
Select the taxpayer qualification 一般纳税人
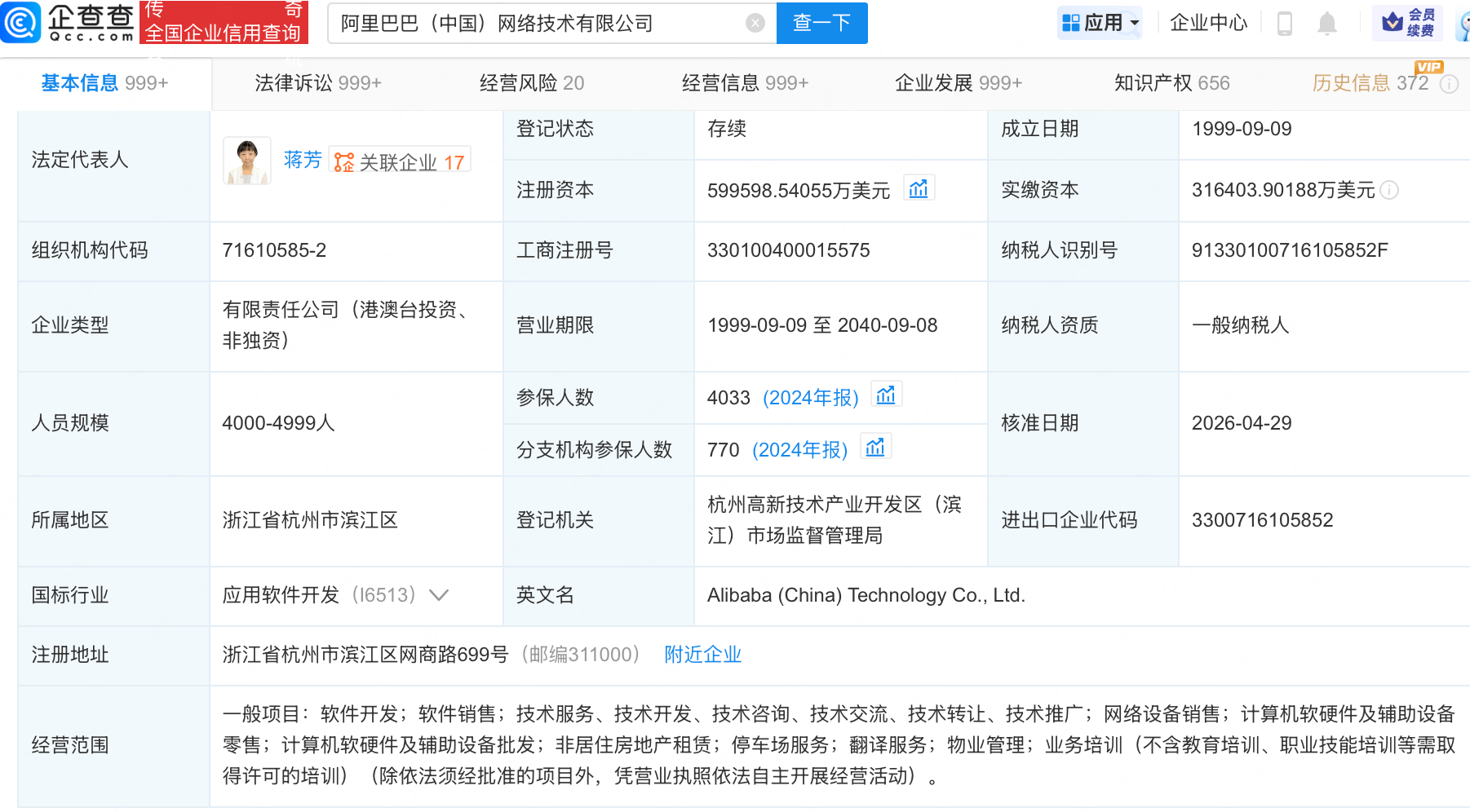[1241, 325]
